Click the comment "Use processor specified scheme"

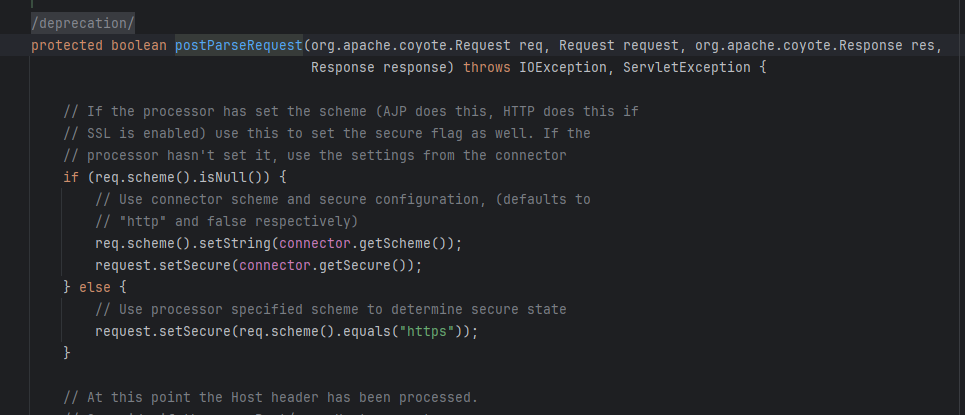[330, 309]
